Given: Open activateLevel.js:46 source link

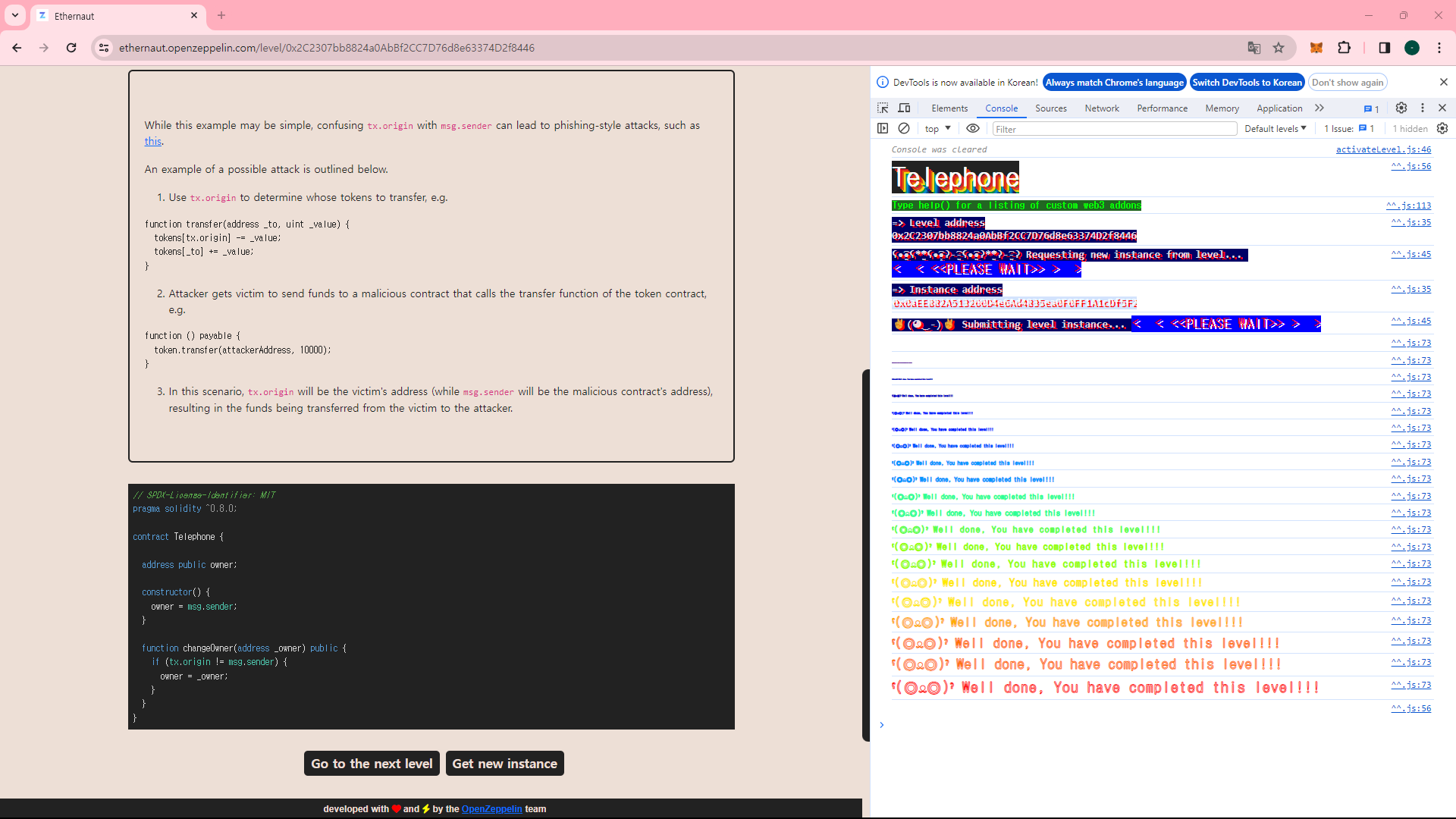Looking at the screenshot, I should [x=1383, y=149].
